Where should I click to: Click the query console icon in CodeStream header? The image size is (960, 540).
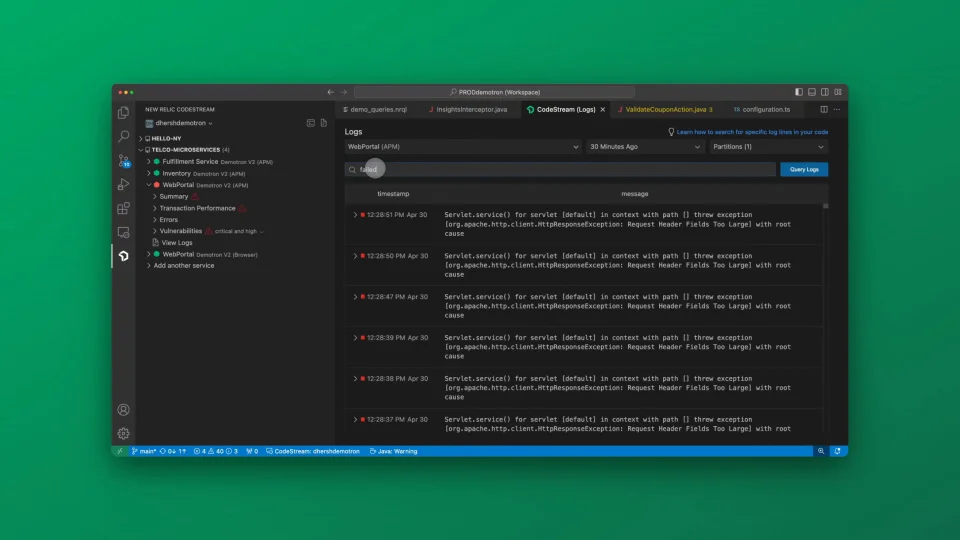[311, 123]
